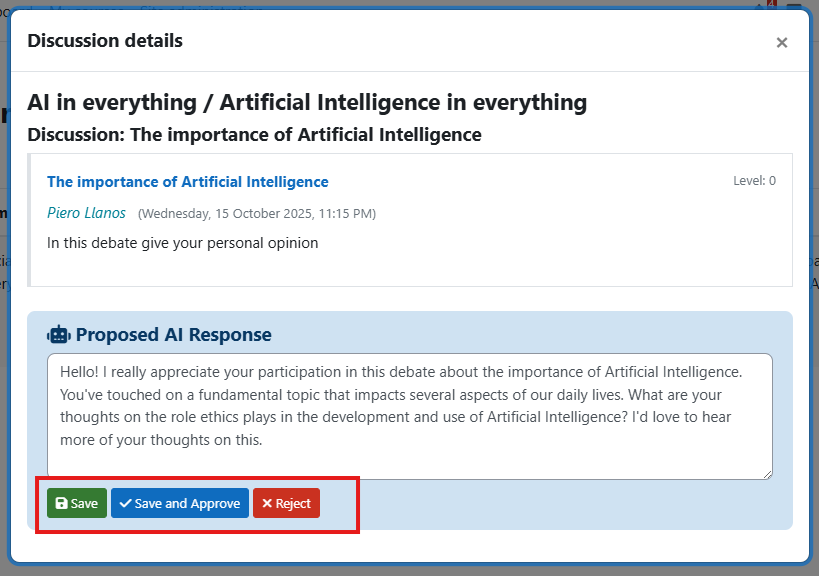Image resolution: width=819 pixels, height=576 pixels.
Task: Click the 'Level: 0' label
Action: [x=754, y=181]
